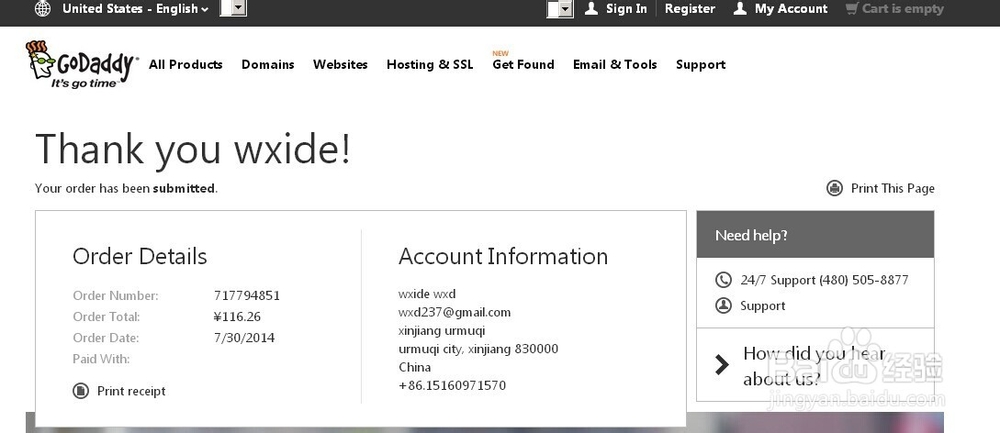Open the Email & Tools menu
Image resolution: width=1000 pixels, height=433 pixels.
pyautogui.click(x=615, y=64)
